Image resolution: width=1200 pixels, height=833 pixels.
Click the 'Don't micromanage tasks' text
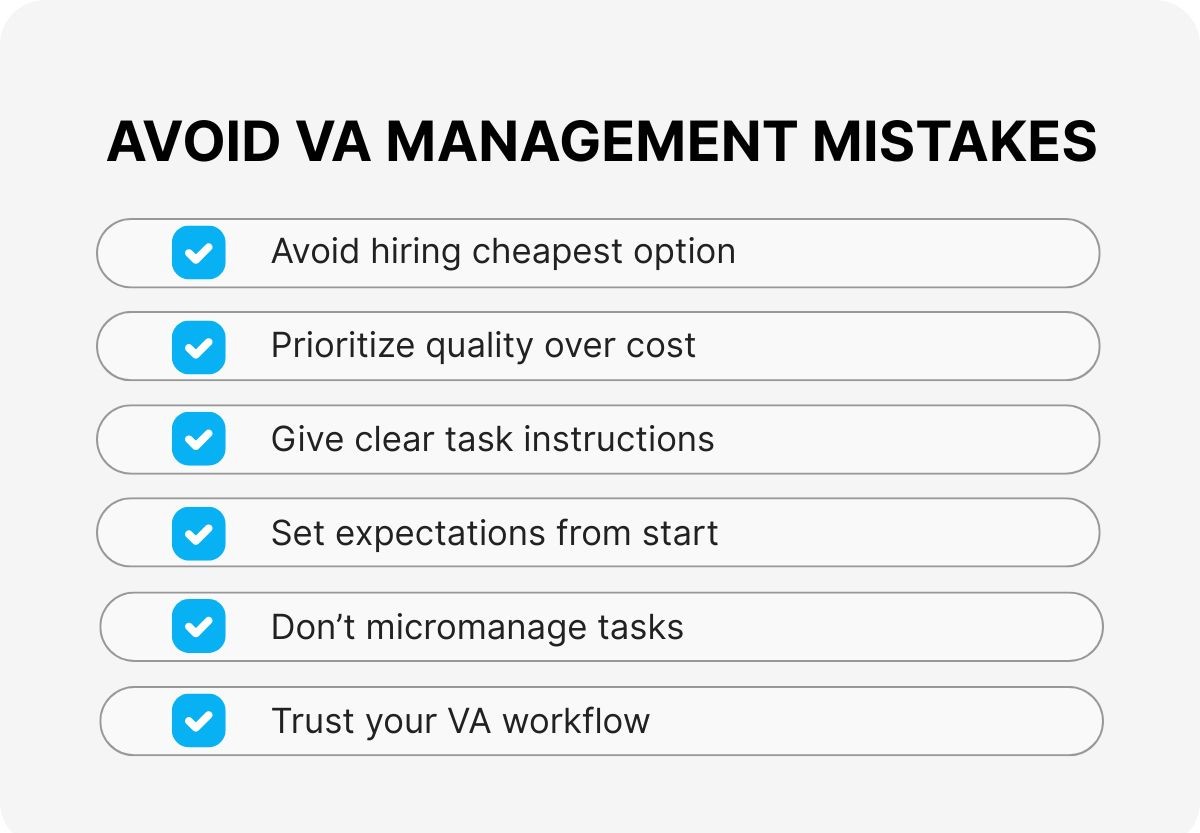tap(477, 627)
